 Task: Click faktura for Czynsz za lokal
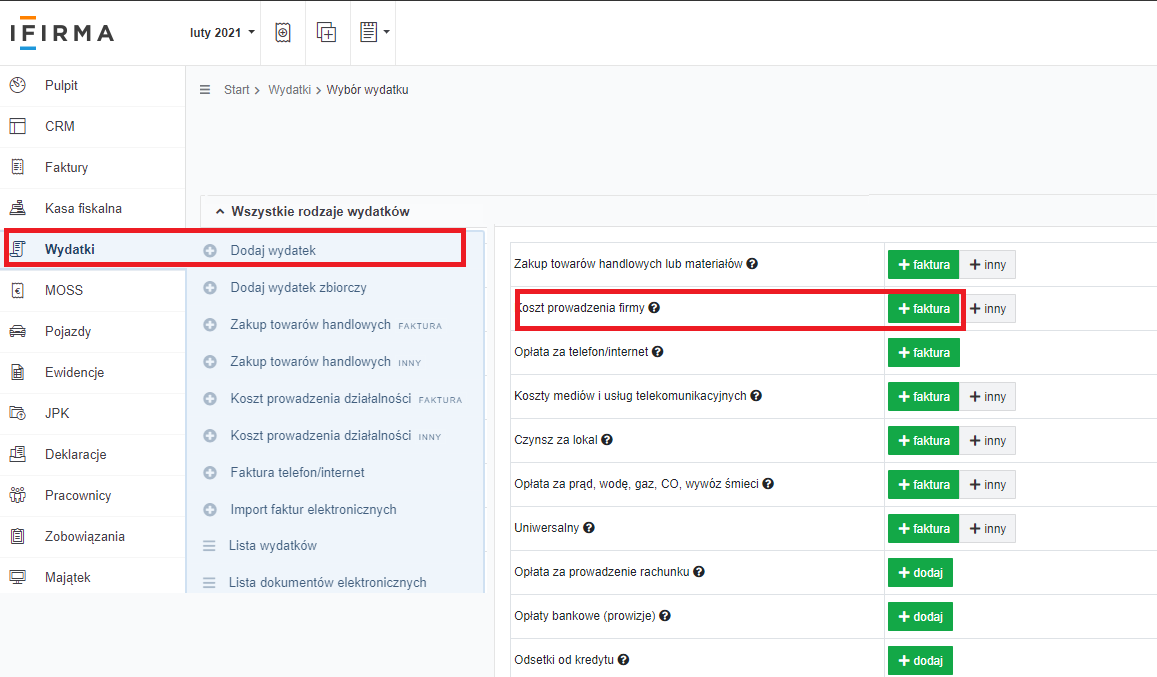tap(923, 441)
